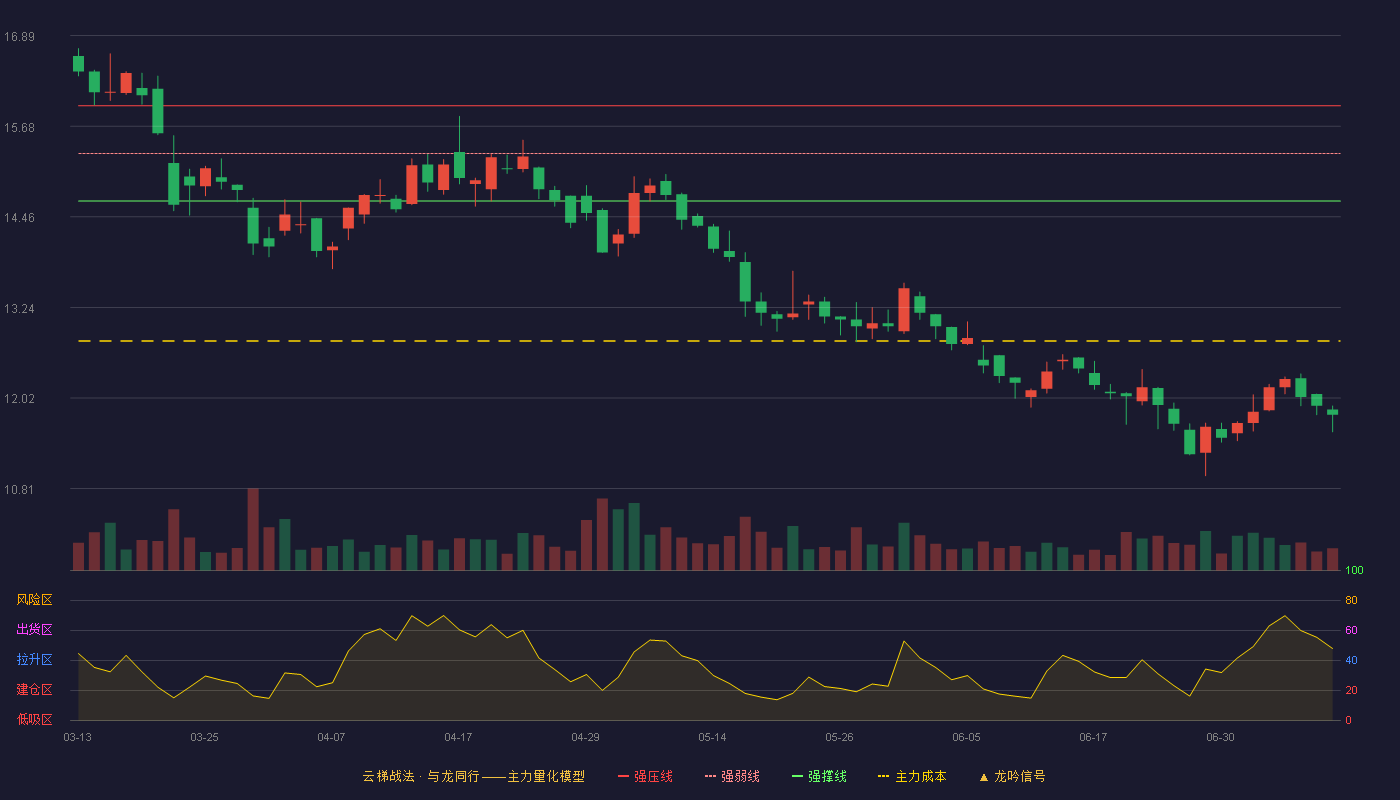
Task: Click the pink dotted strength line on chart
Action: pyautogui.click(x=709, y=153)
